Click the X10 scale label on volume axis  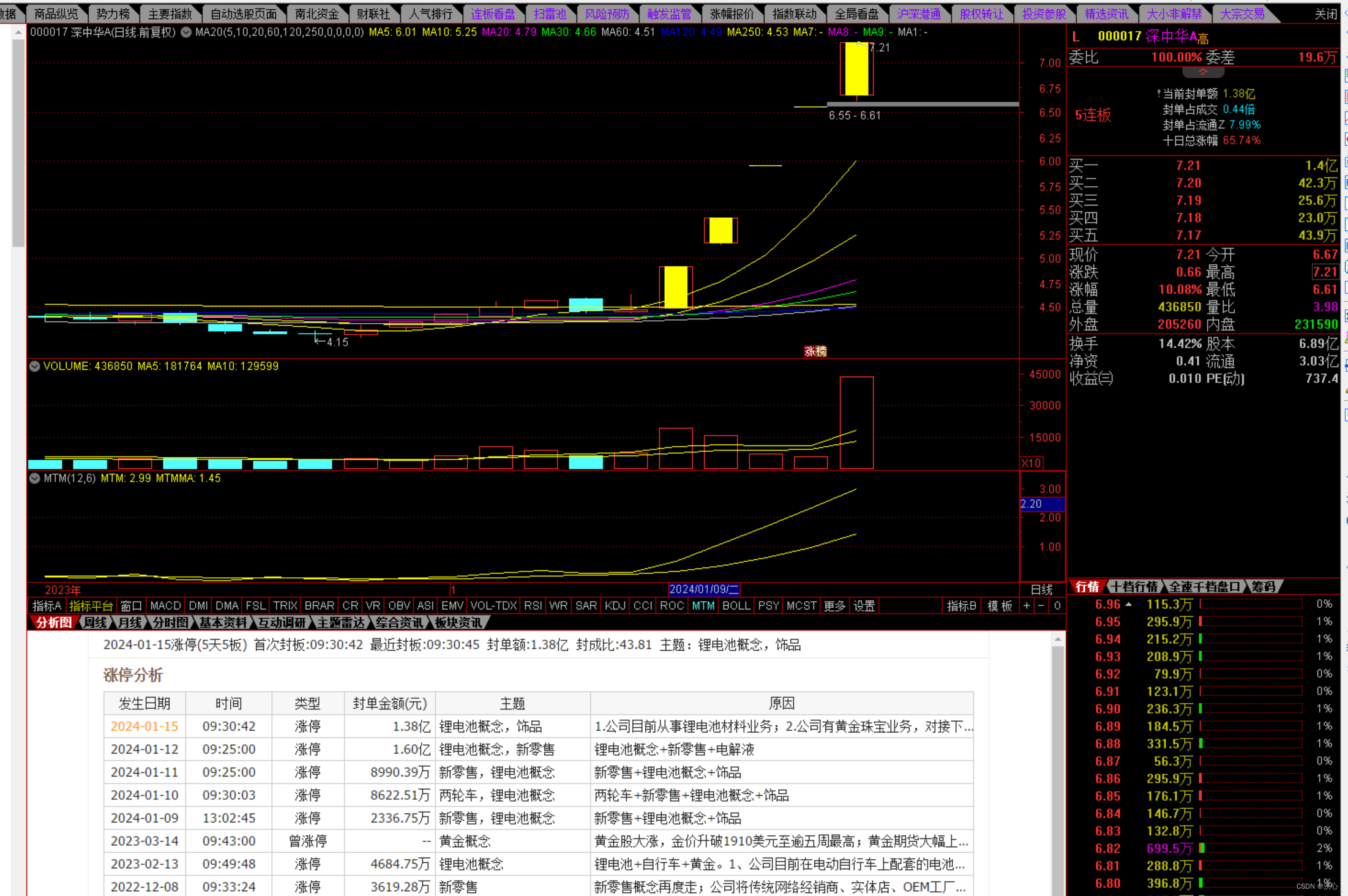click(1032, 463)
